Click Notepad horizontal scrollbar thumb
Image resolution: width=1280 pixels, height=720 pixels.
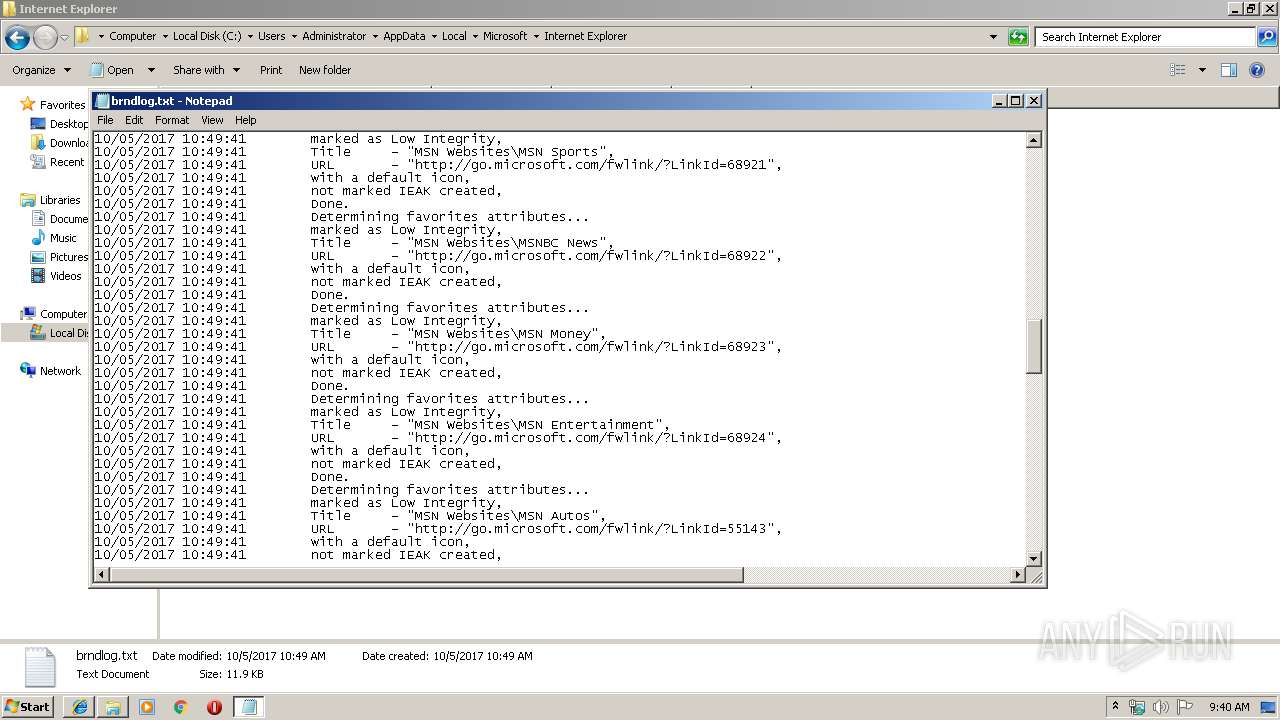(x=426, y=575)
